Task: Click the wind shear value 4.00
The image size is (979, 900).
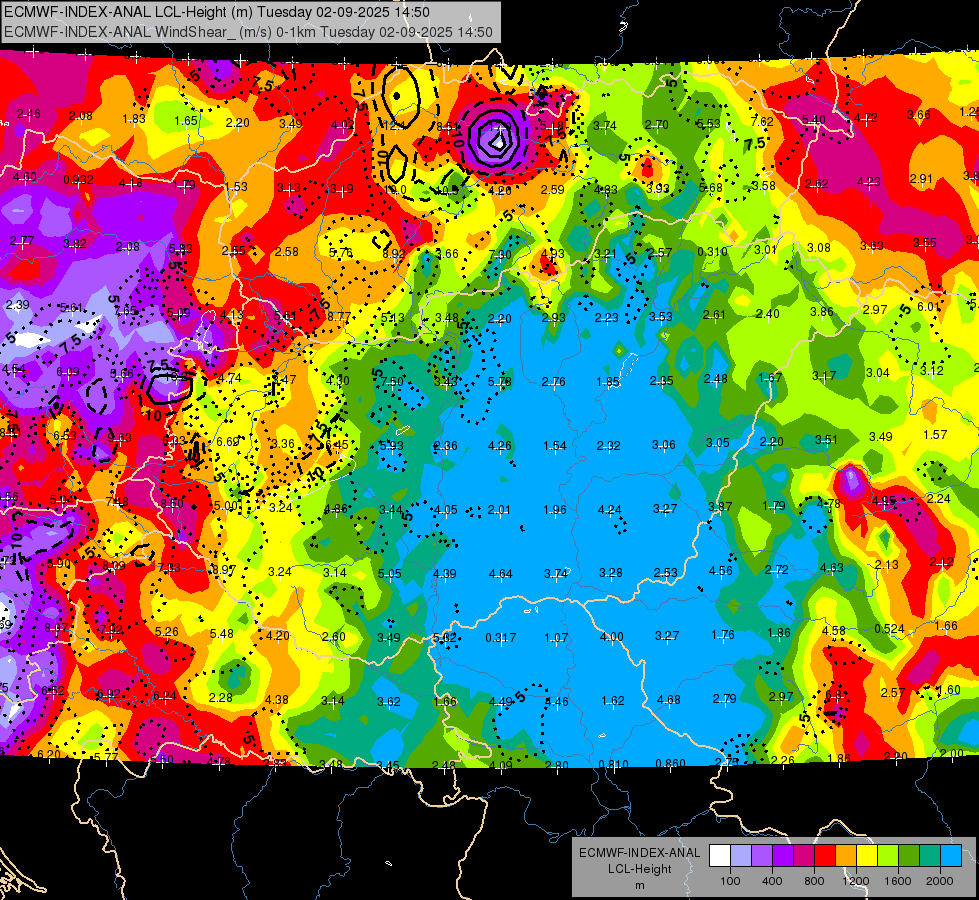Action: tap(611, 636)
